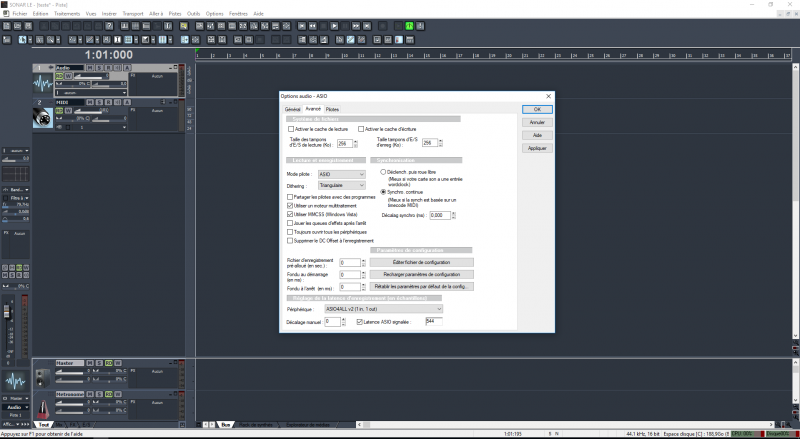The image size is (800, 439).
Task: Click the audio waveform icon of track 1
Action: coord(44,83)
